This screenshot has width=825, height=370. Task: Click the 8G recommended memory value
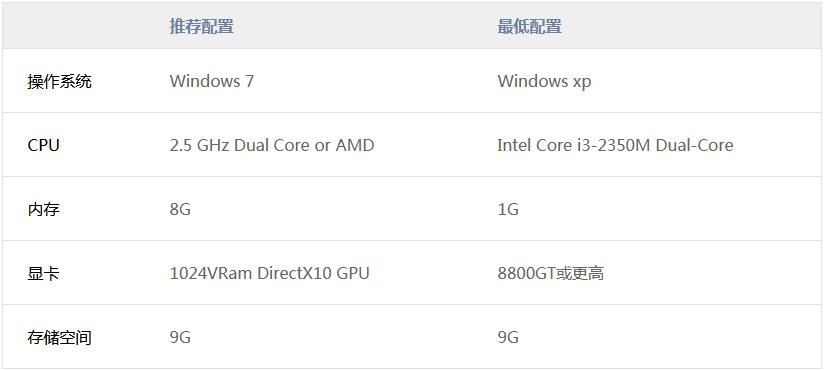(180, 209)
